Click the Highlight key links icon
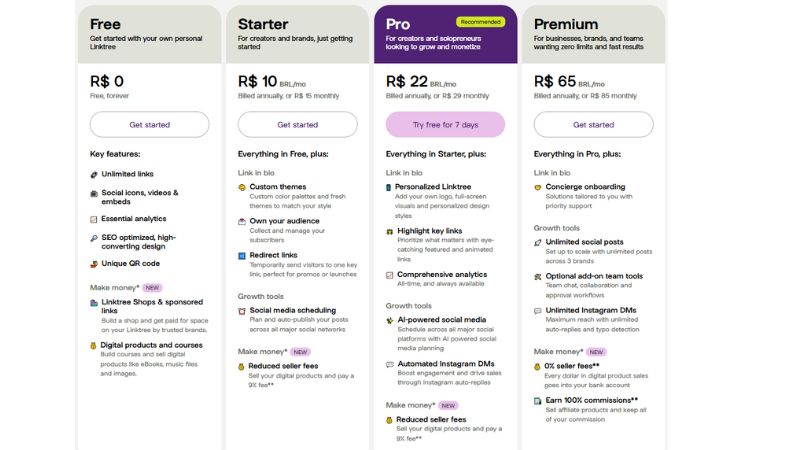The image size is (800, 450). pos(390,231)
